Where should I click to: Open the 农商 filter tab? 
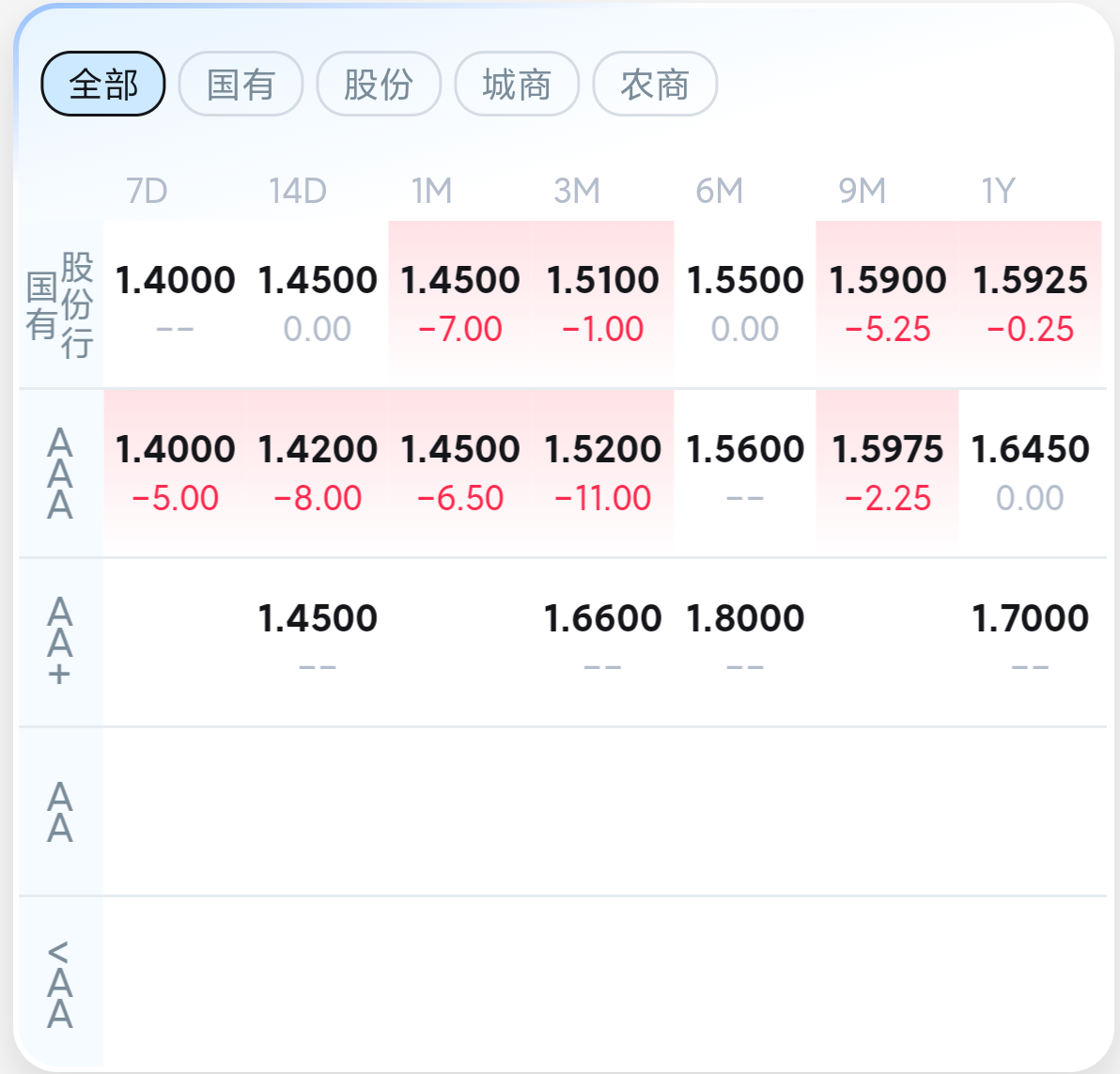tap(655, 84)
